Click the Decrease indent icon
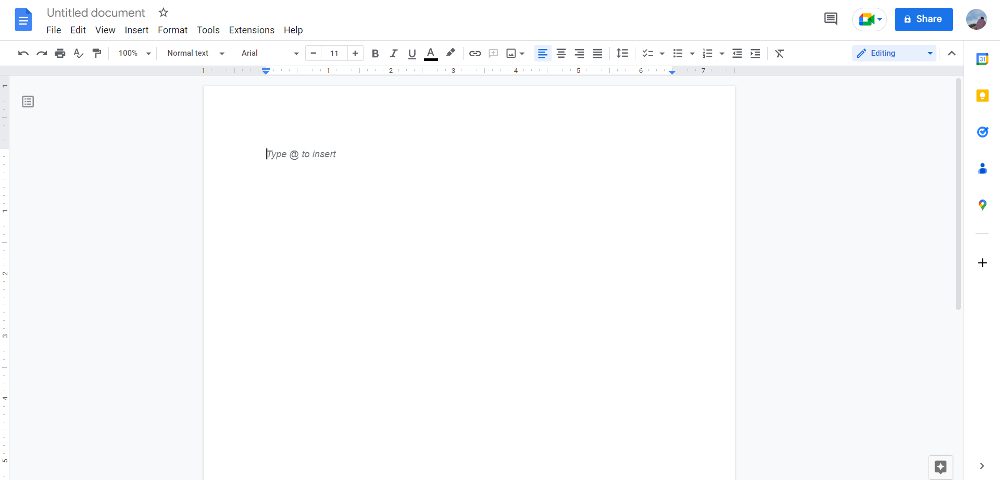Screen dimensions: 1000x480 (x=737, y=54)
